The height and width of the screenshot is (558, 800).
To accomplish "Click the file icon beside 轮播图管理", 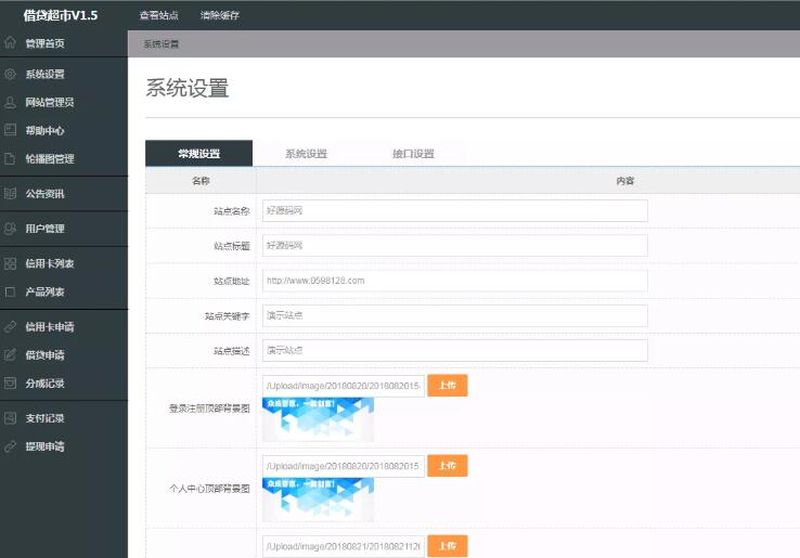I will click(x=10, y=159).
